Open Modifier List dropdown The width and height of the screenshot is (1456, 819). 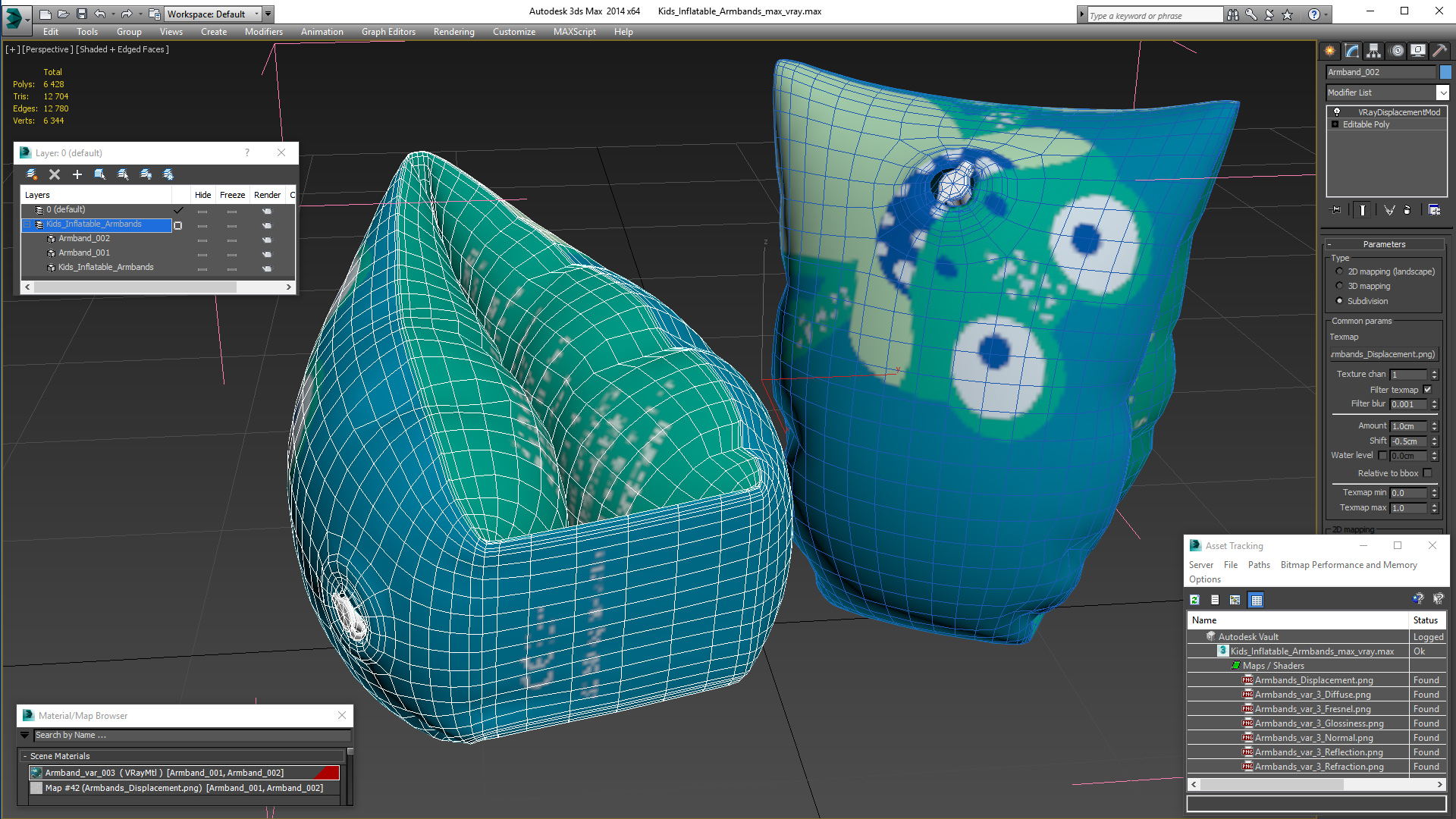click(1442, 93)
